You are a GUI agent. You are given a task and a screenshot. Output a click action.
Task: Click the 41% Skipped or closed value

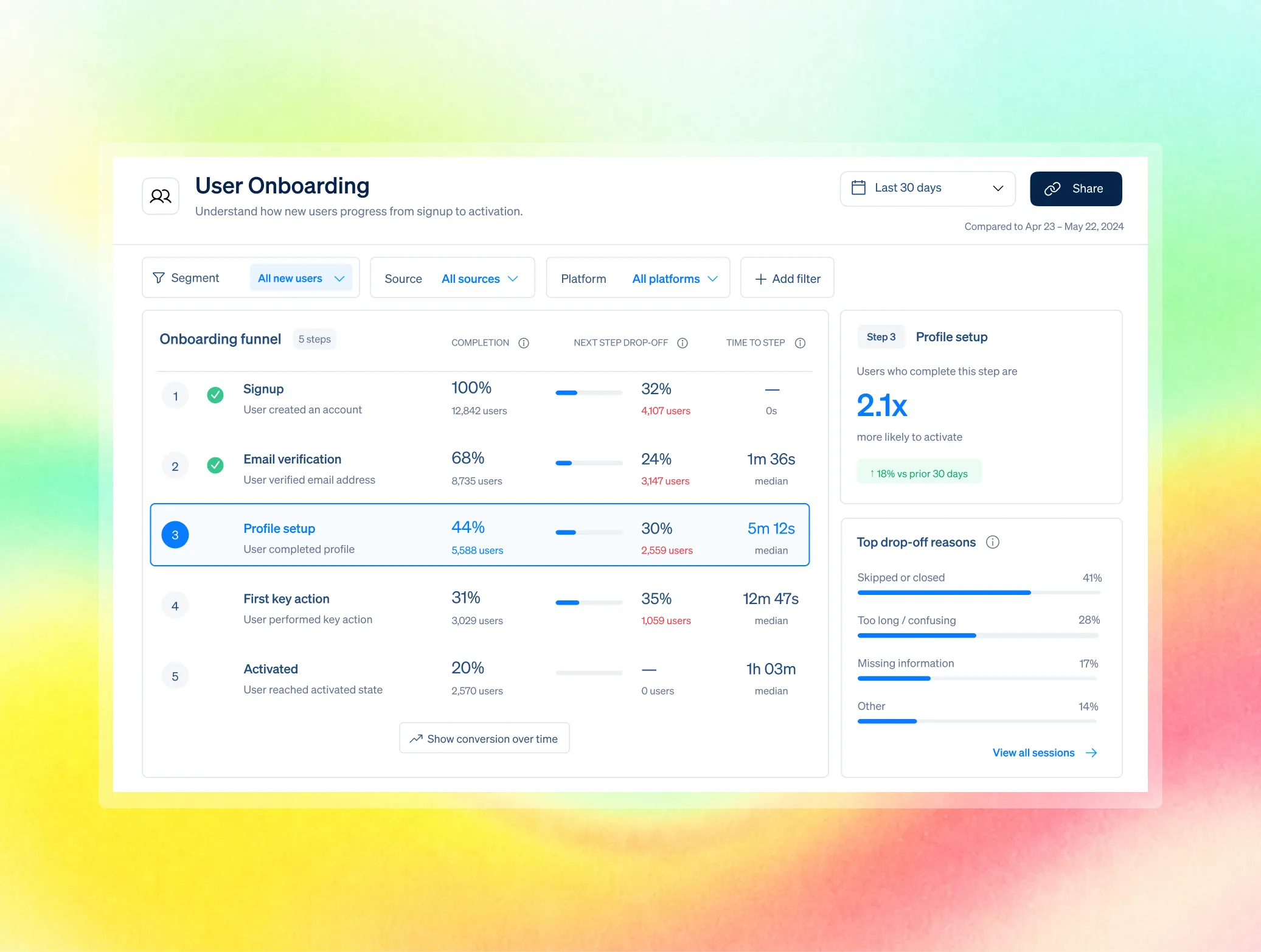pos(1092,578)
